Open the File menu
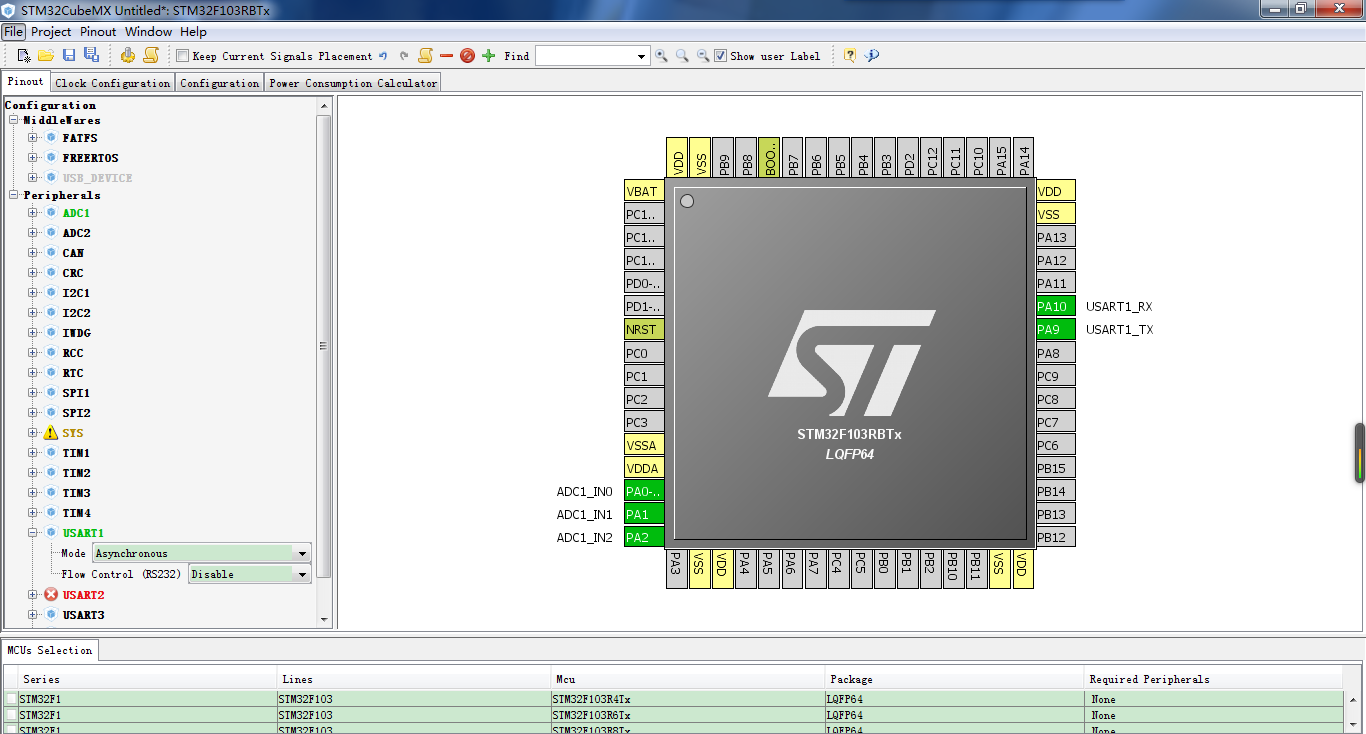This screenshot has height=734, width=1366. (13, 32)
